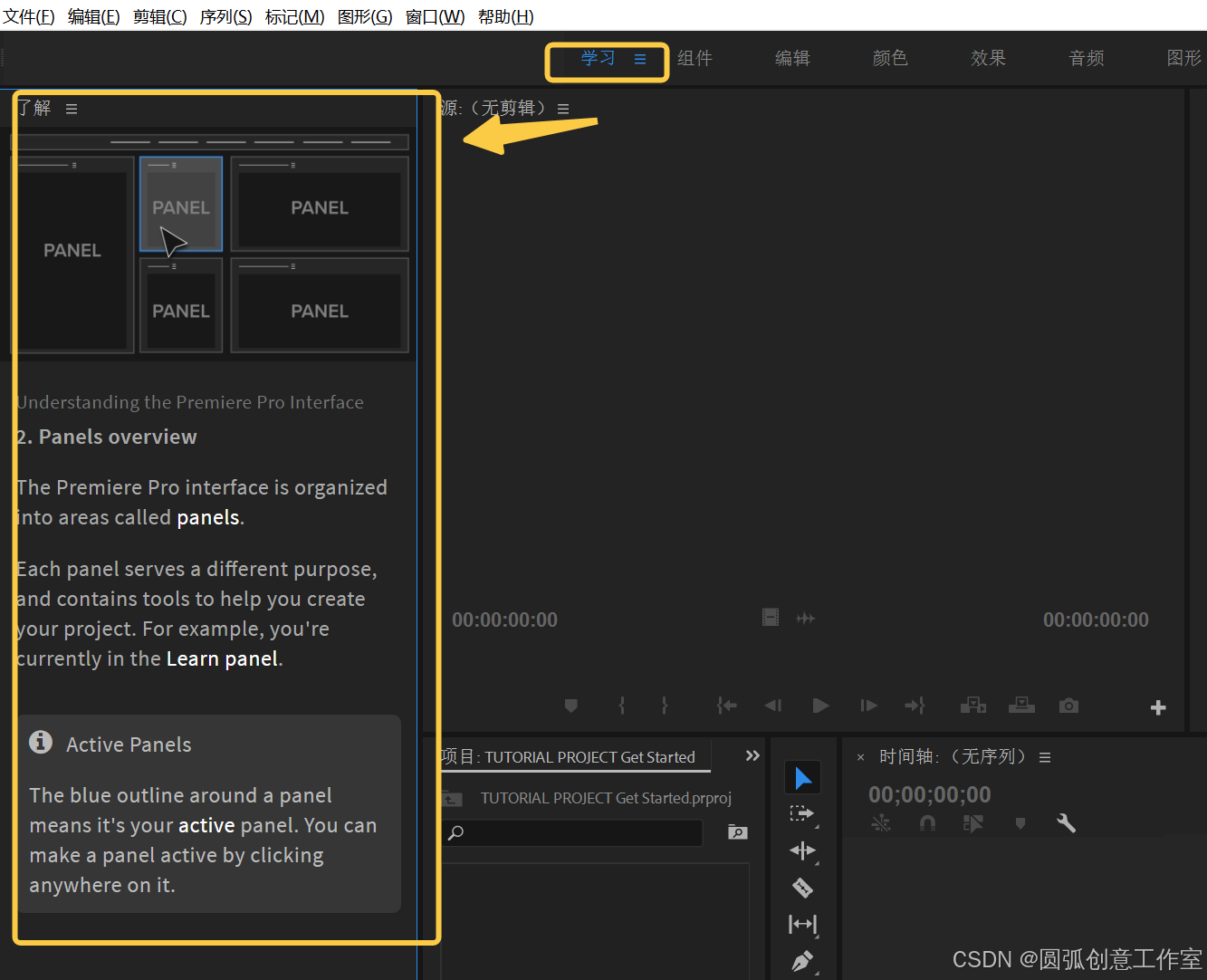The width and height of the screenshot is (1207, 980).
Task: Close the 时间轴 timeline panel
Action: click(860, 757)
